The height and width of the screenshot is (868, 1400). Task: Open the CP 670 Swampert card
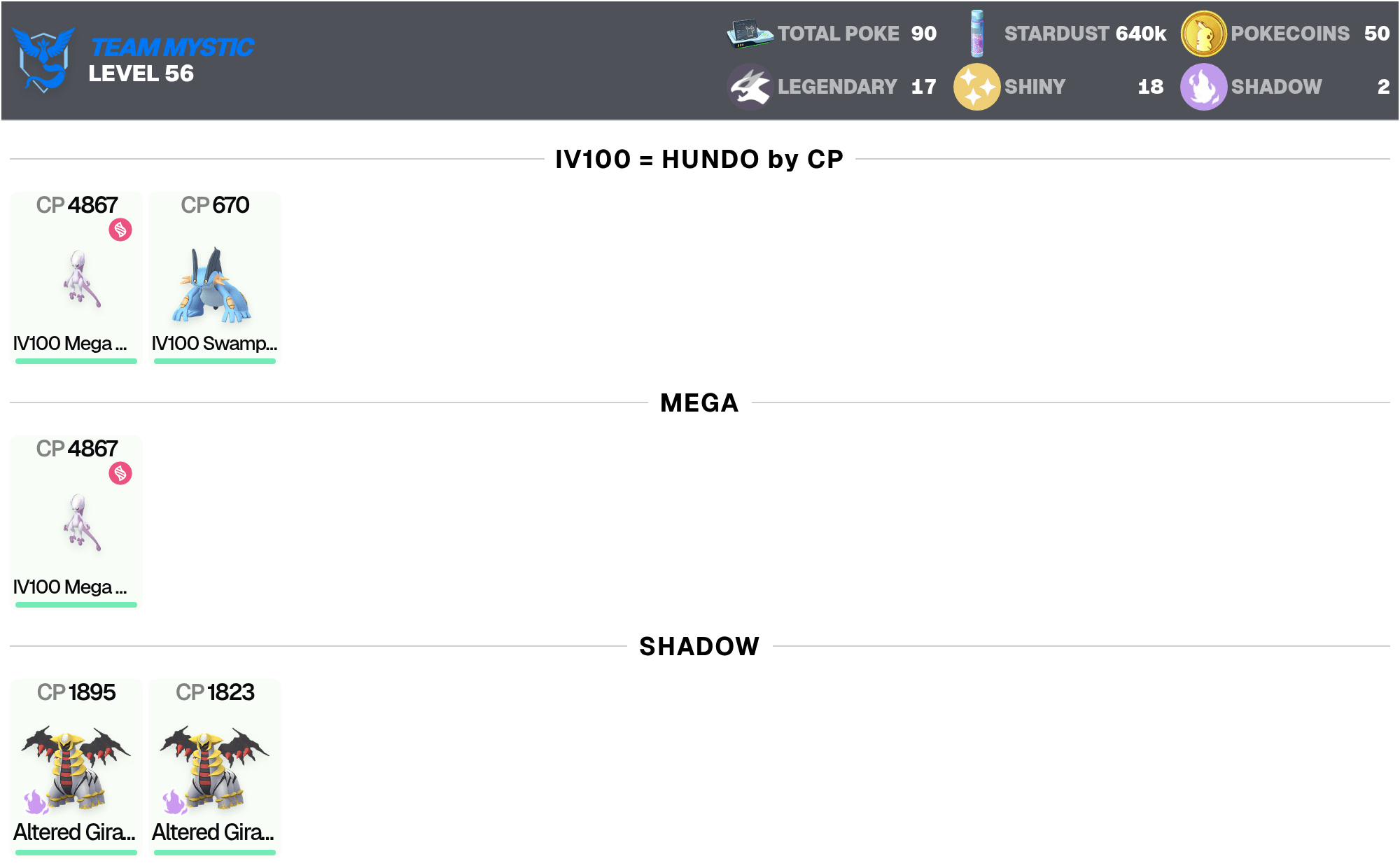[215, 278]
